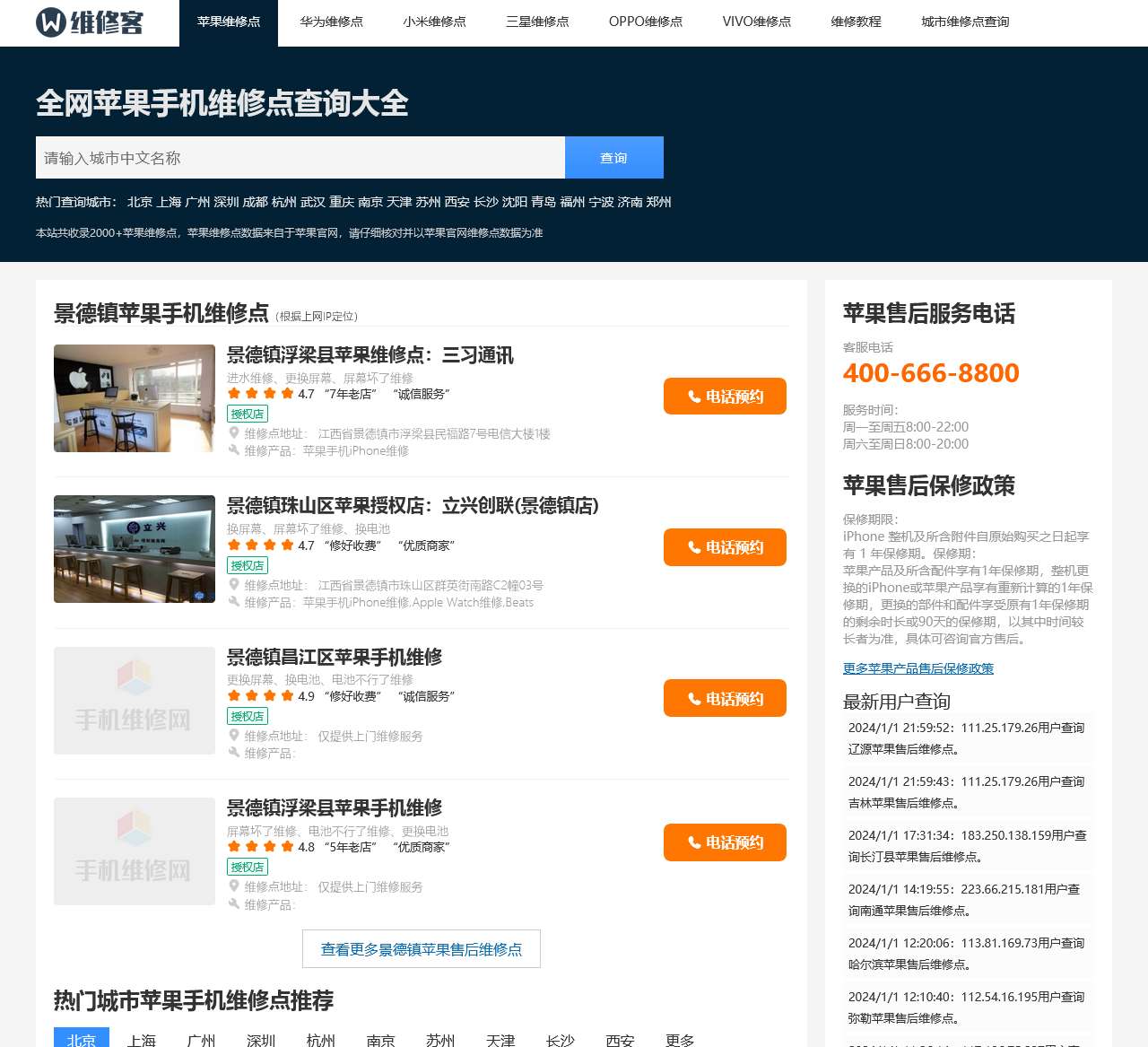This screenshot has height=1047, width=1148.
Task: Switch to the 华为维修点 tab
Action: pos(332,22)
